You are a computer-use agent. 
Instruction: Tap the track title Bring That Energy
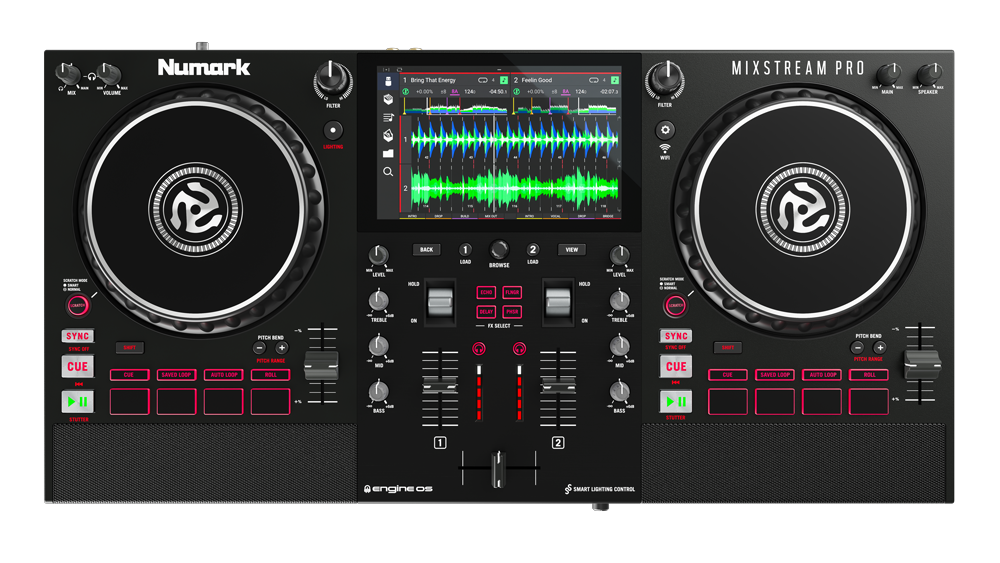(433, 80)
